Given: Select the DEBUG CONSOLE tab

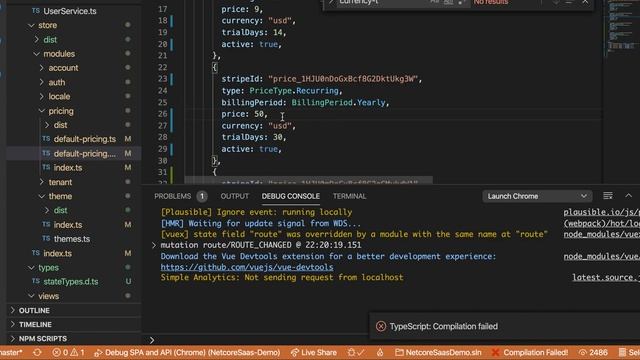Looking at the screenshot, I should [291, 196].
